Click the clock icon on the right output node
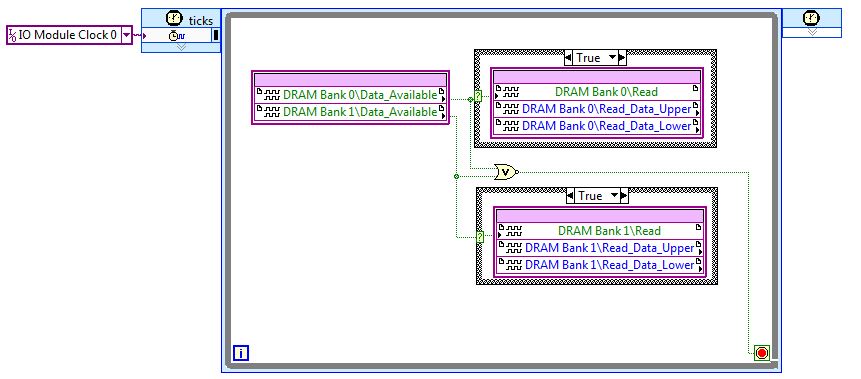Viewport: 861px width, 379px height. coord(811,19)
